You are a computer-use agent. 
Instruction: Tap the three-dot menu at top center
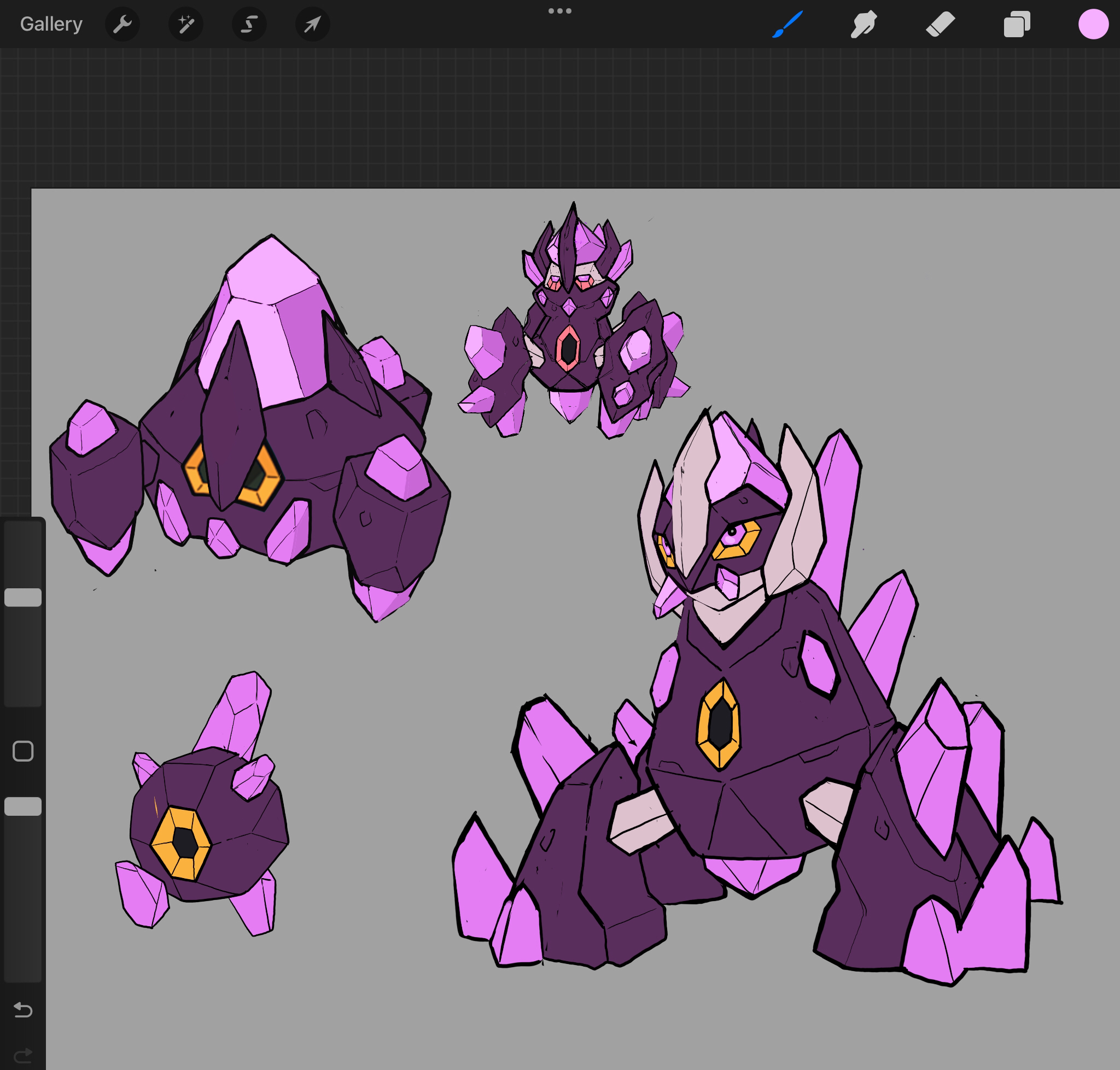[x=559, y=11]
